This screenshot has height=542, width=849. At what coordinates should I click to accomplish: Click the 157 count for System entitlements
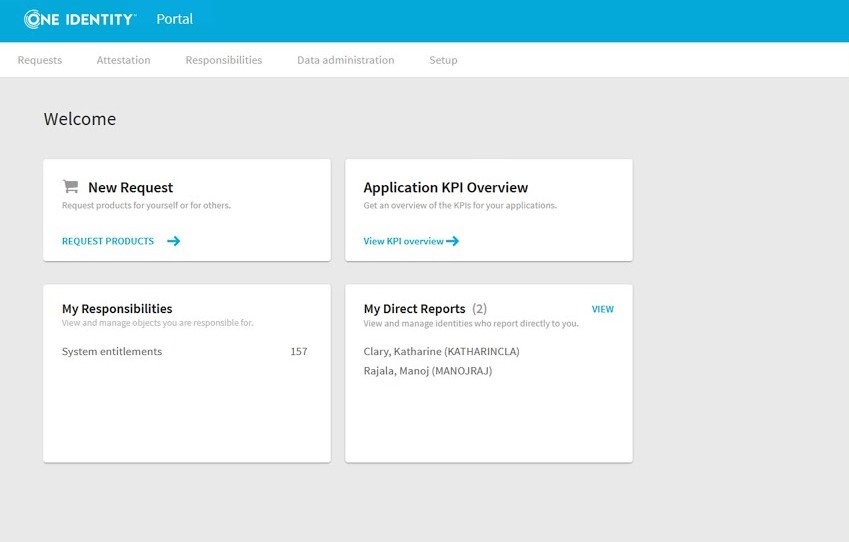pyautogui.click(x=299, y=351)
